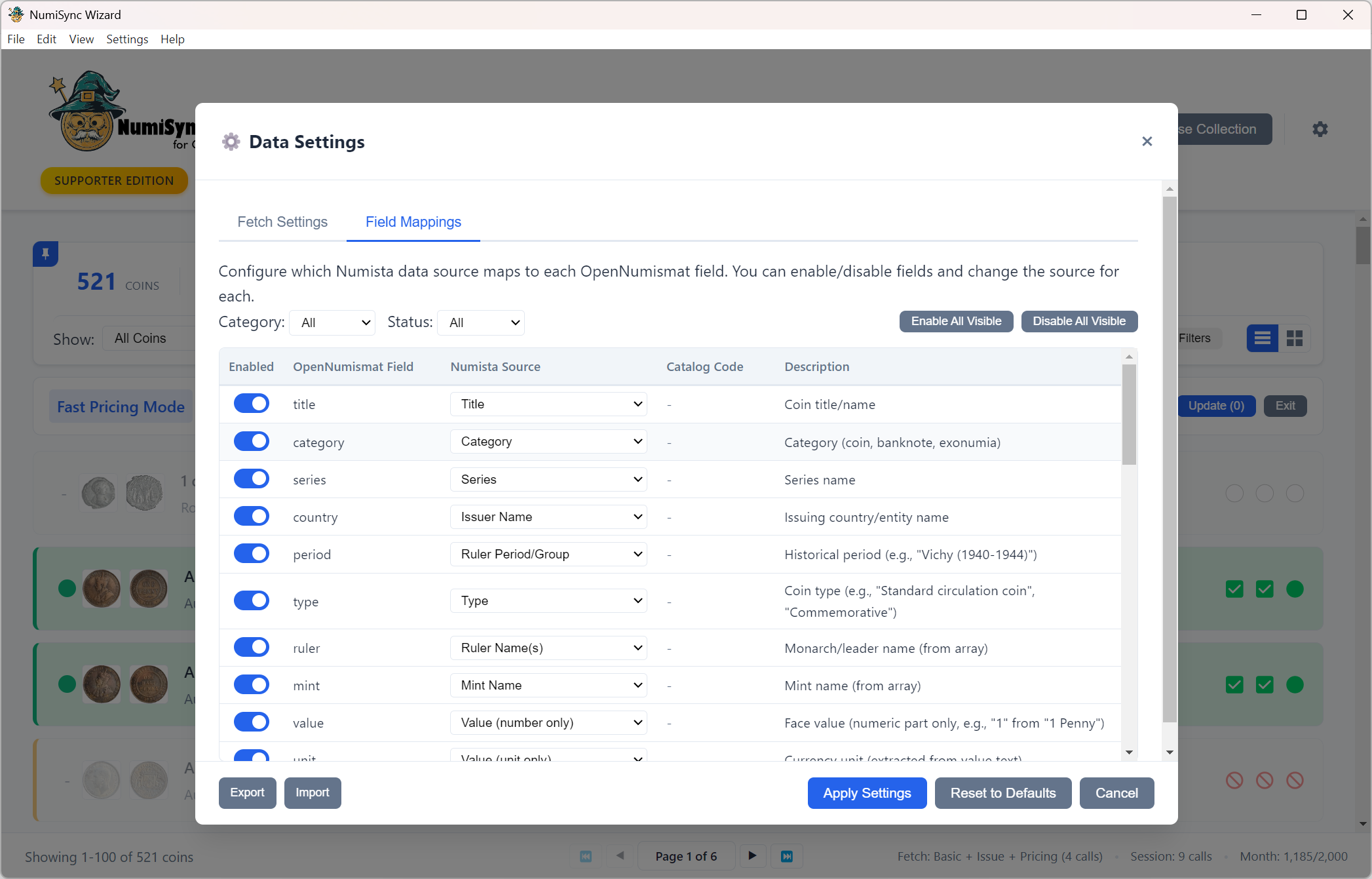Image resolution: width=1372 pixels, height=879 pixels.
Task: Click the blue pin icon above coin count
Action: click(x=45, y=254)
